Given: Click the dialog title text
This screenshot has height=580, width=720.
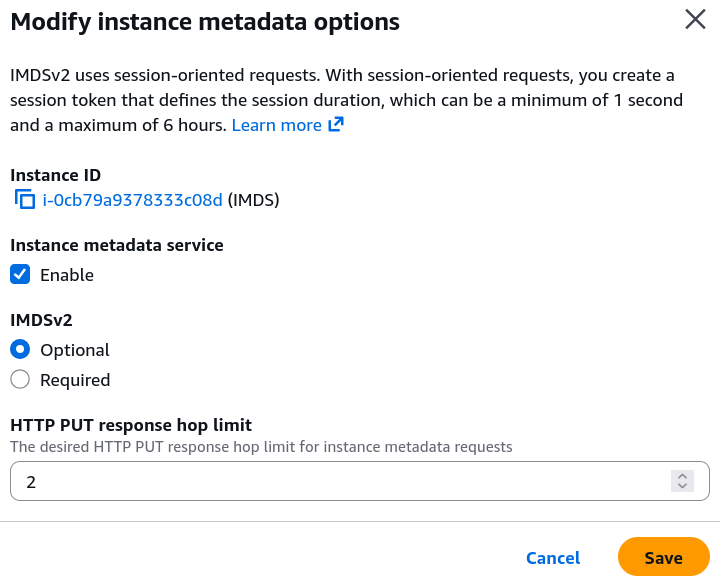Looking at the screenshot, I should 205,21.
